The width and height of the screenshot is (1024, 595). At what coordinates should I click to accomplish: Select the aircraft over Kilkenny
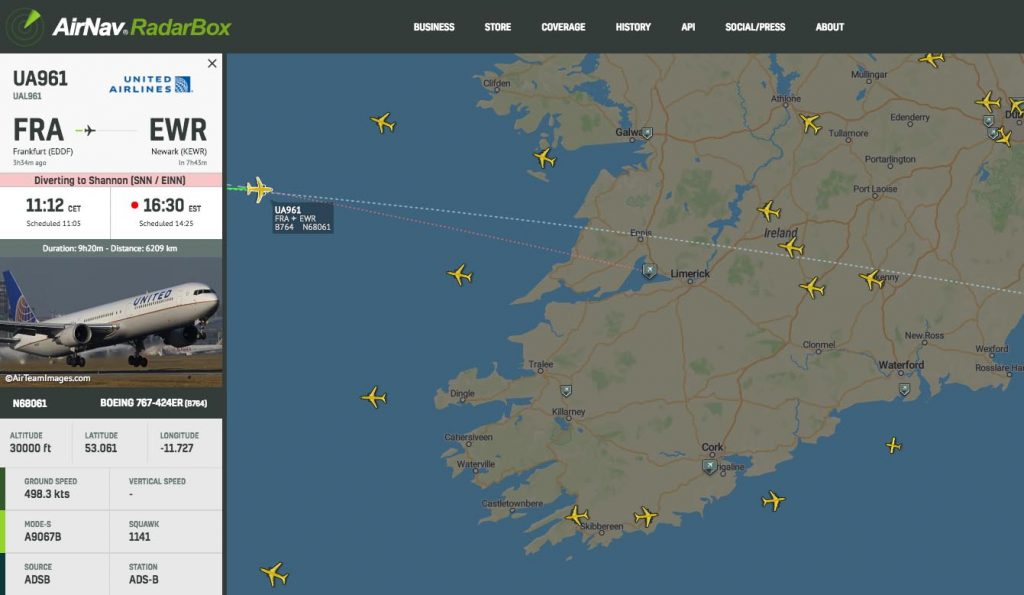pyautogui.click(x=871, y=279)
